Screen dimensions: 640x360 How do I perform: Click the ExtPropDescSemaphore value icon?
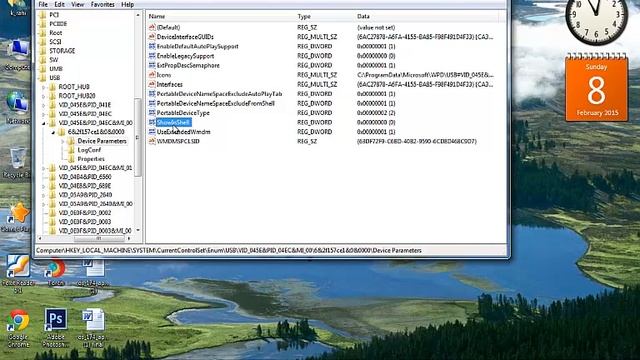click(152, 65)
